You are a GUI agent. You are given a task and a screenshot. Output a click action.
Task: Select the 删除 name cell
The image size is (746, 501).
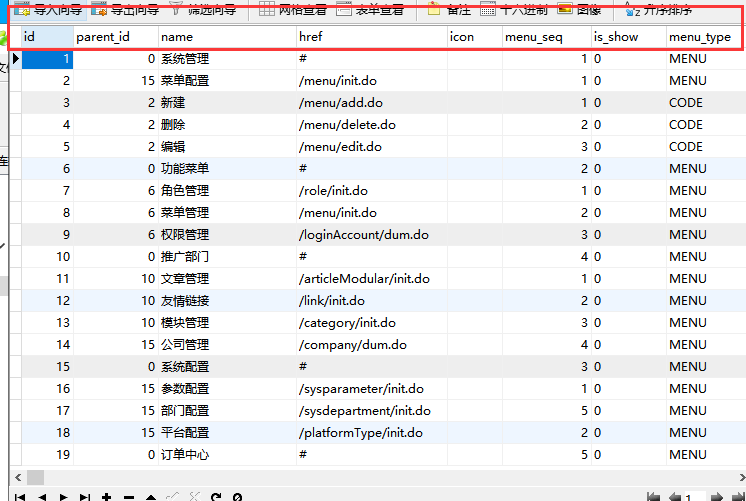click(227, 124)
